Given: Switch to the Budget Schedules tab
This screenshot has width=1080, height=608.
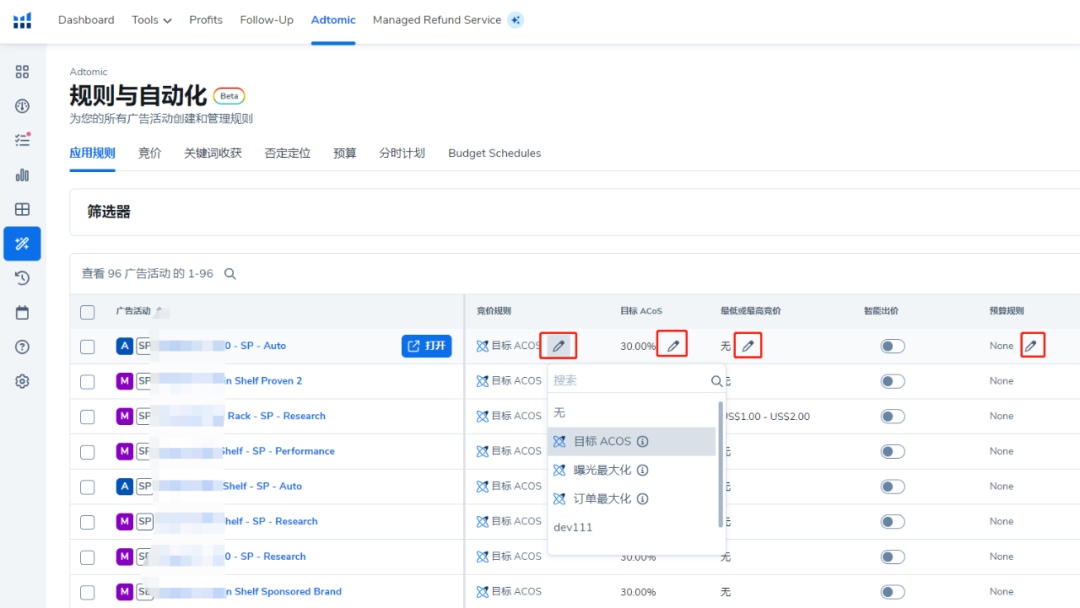Looking at the screenshot, I should click(x=495, y=153).
